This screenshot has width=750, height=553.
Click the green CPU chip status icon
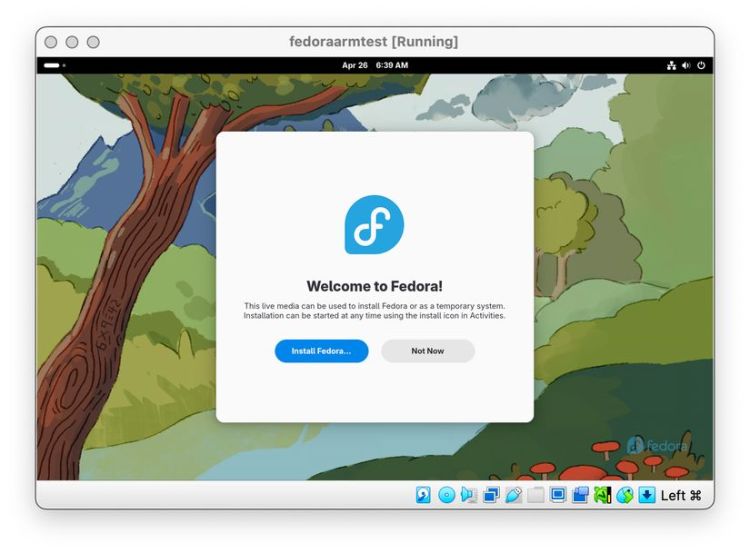tap(602, 495)
